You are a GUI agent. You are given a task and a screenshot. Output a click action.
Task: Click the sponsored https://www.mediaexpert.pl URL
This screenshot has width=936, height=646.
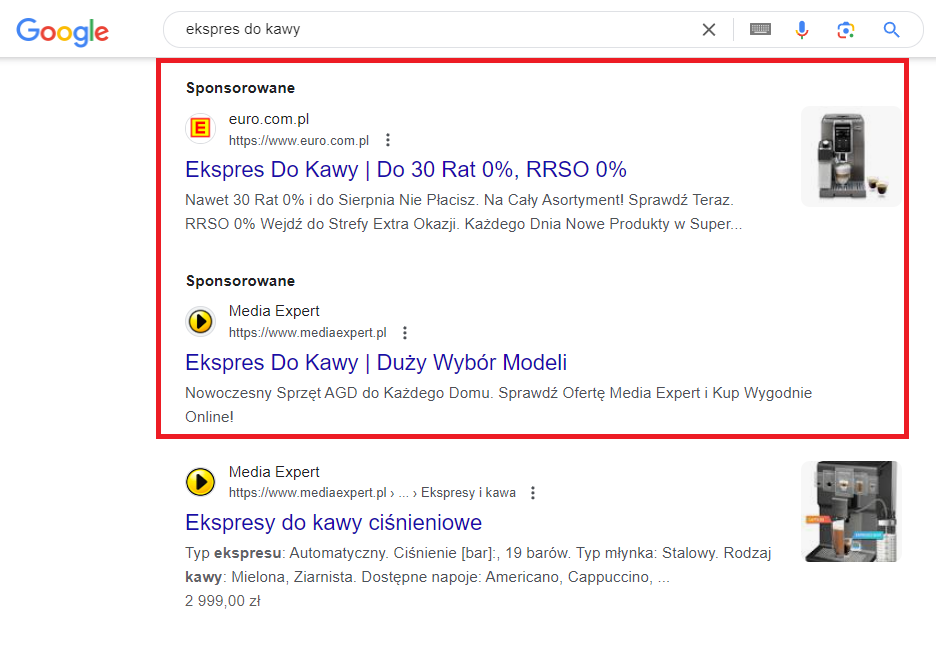coord(307,333)
